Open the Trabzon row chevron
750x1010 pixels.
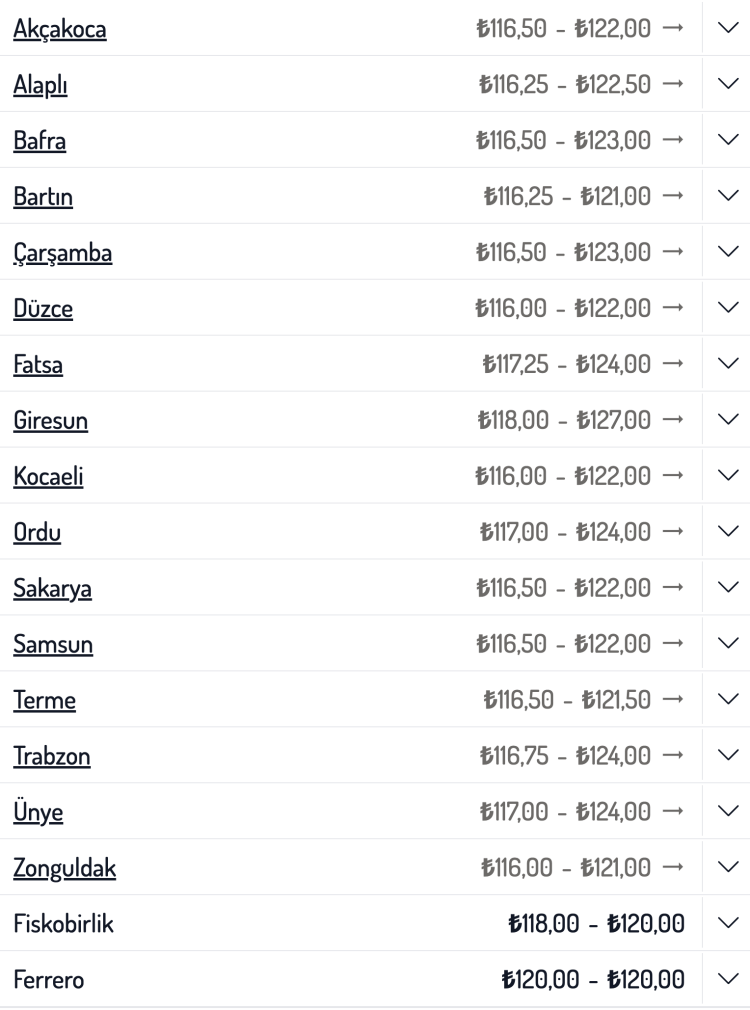click(x=727, y=756)
